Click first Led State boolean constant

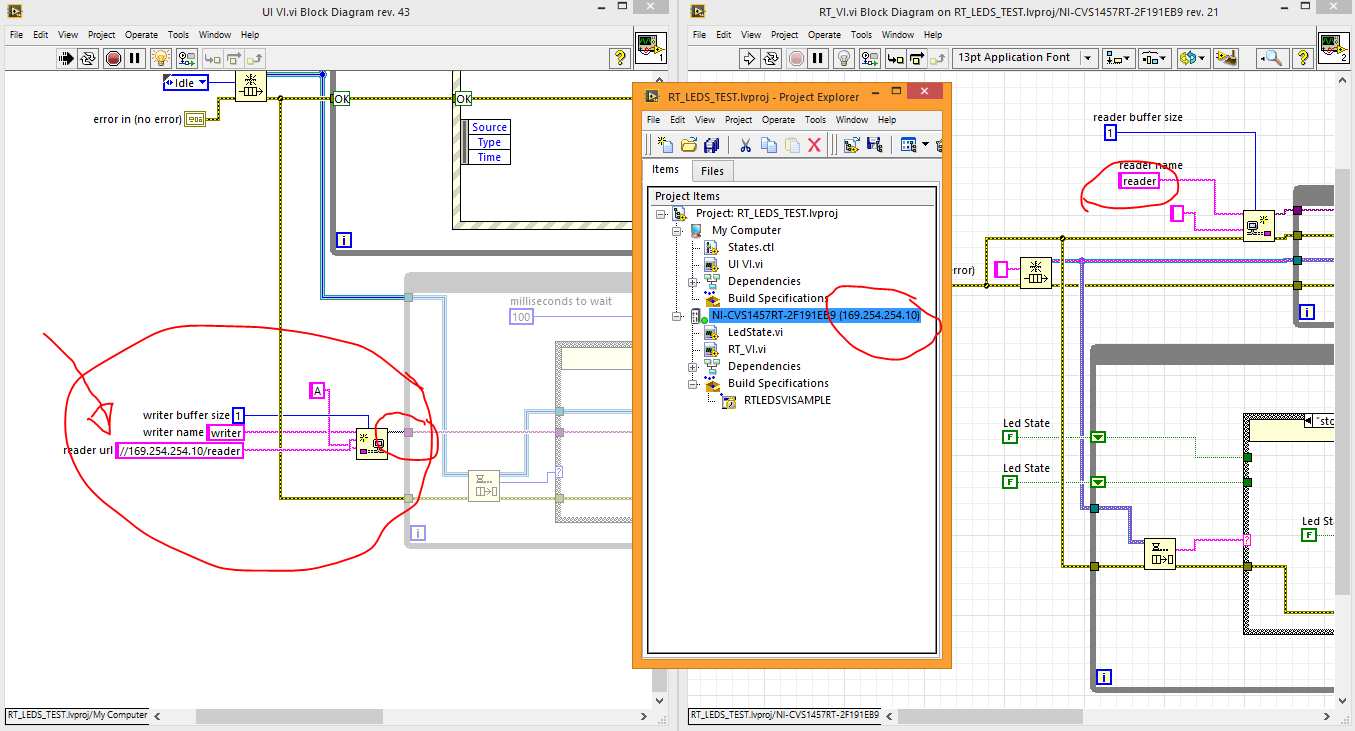1010,437
